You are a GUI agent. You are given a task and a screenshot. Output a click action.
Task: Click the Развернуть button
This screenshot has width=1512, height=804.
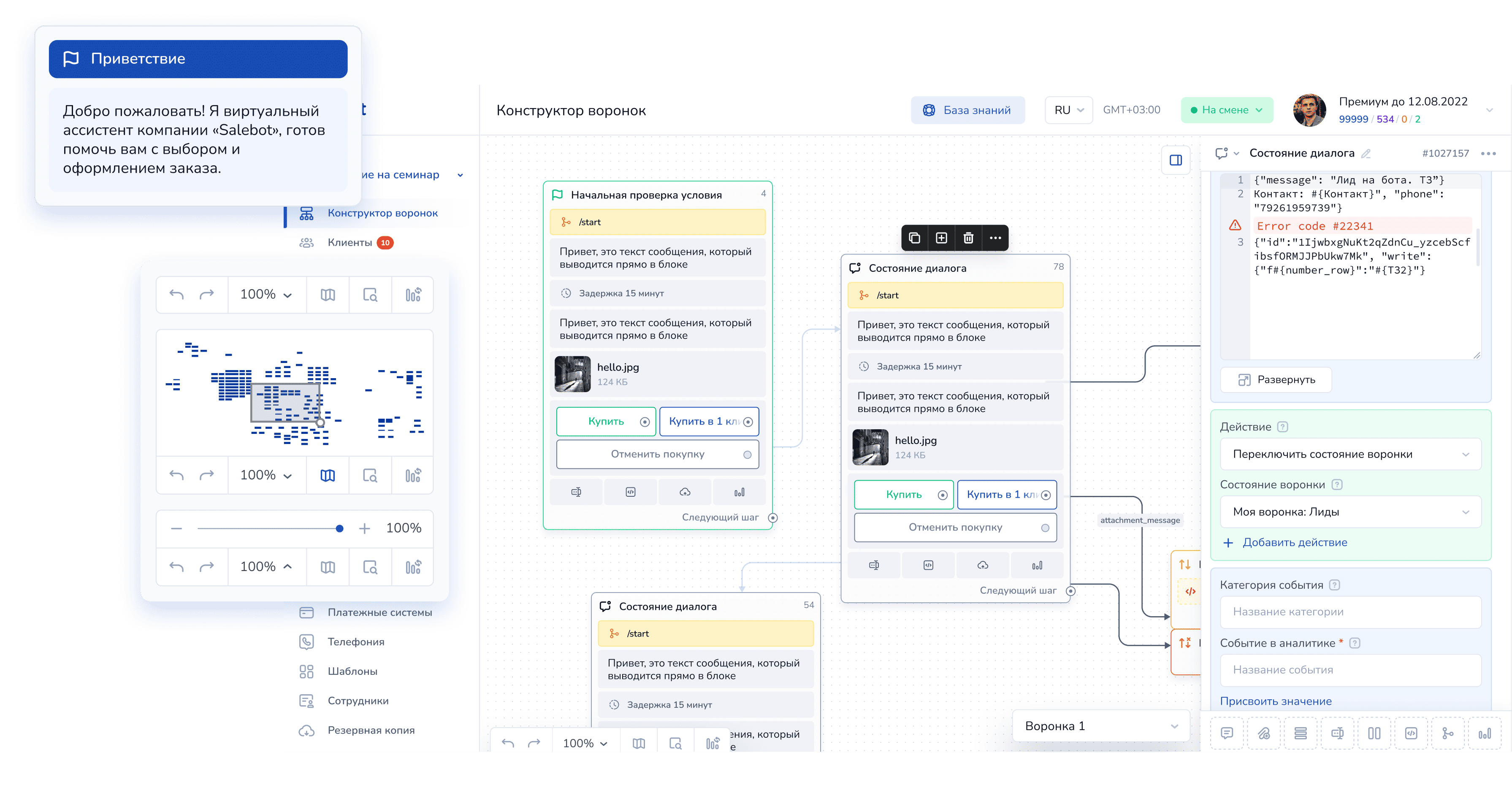(1276, 380)
